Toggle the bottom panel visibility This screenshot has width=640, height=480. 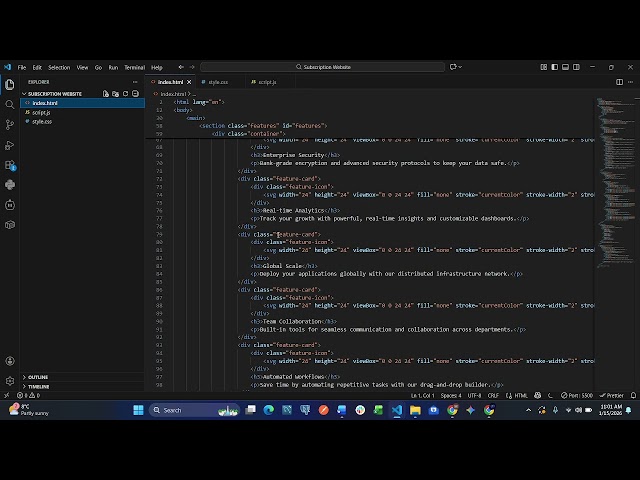click(565, 67)
